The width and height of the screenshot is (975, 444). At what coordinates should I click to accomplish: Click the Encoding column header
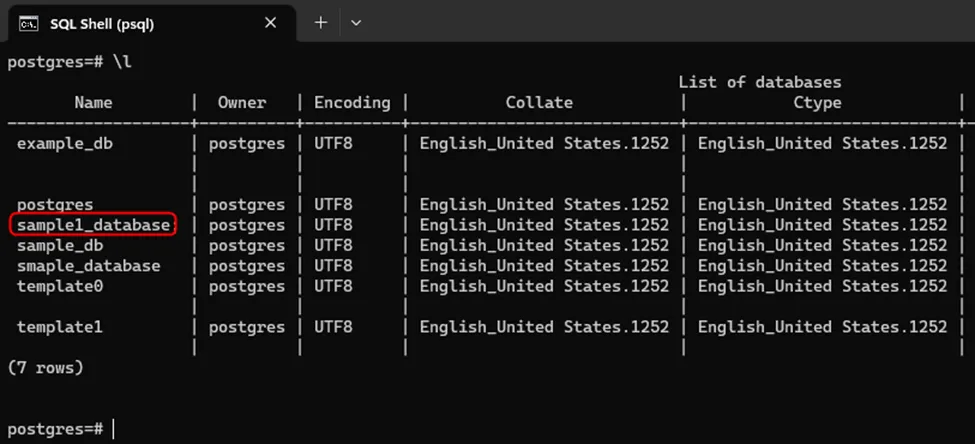352,102
